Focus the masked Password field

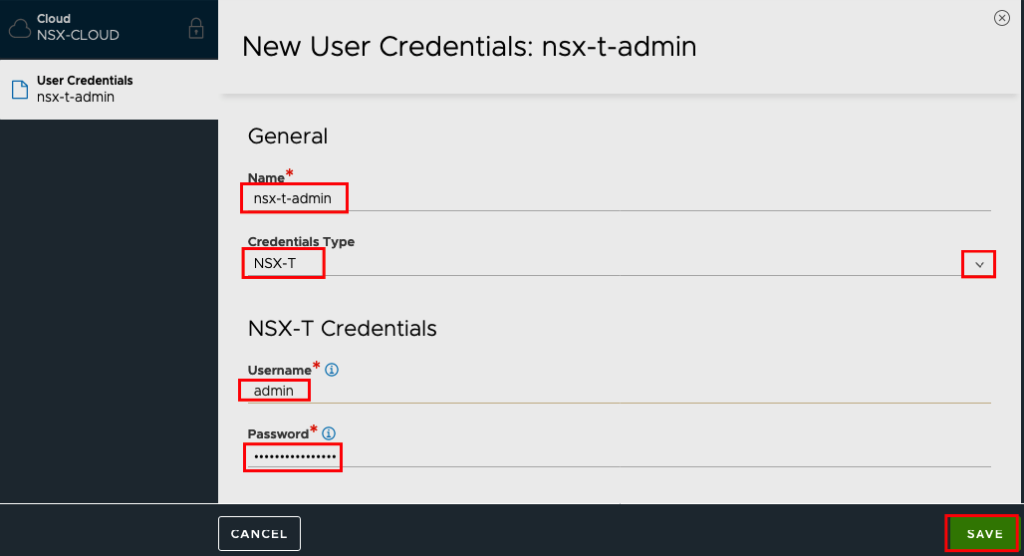[x=619, y=455]
